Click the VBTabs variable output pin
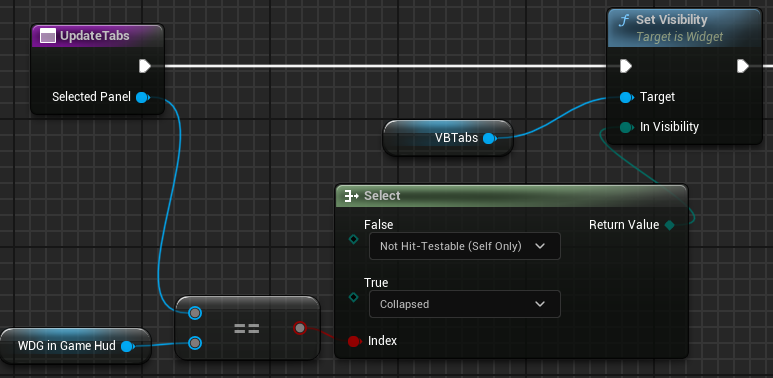 pyautogui.click(x=489, y=138)
